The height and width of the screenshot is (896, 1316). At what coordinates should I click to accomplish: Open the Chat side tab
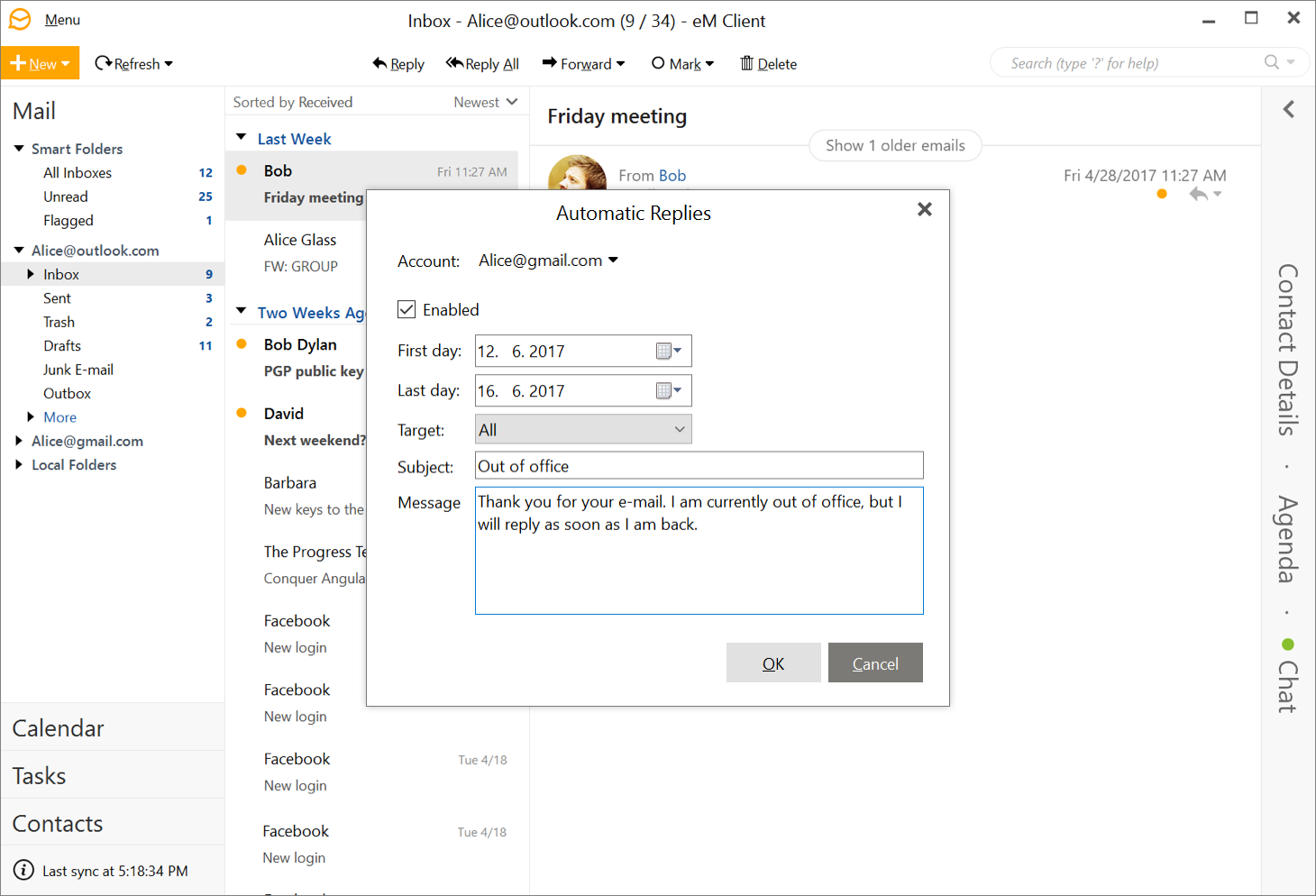pos(1288,687)
